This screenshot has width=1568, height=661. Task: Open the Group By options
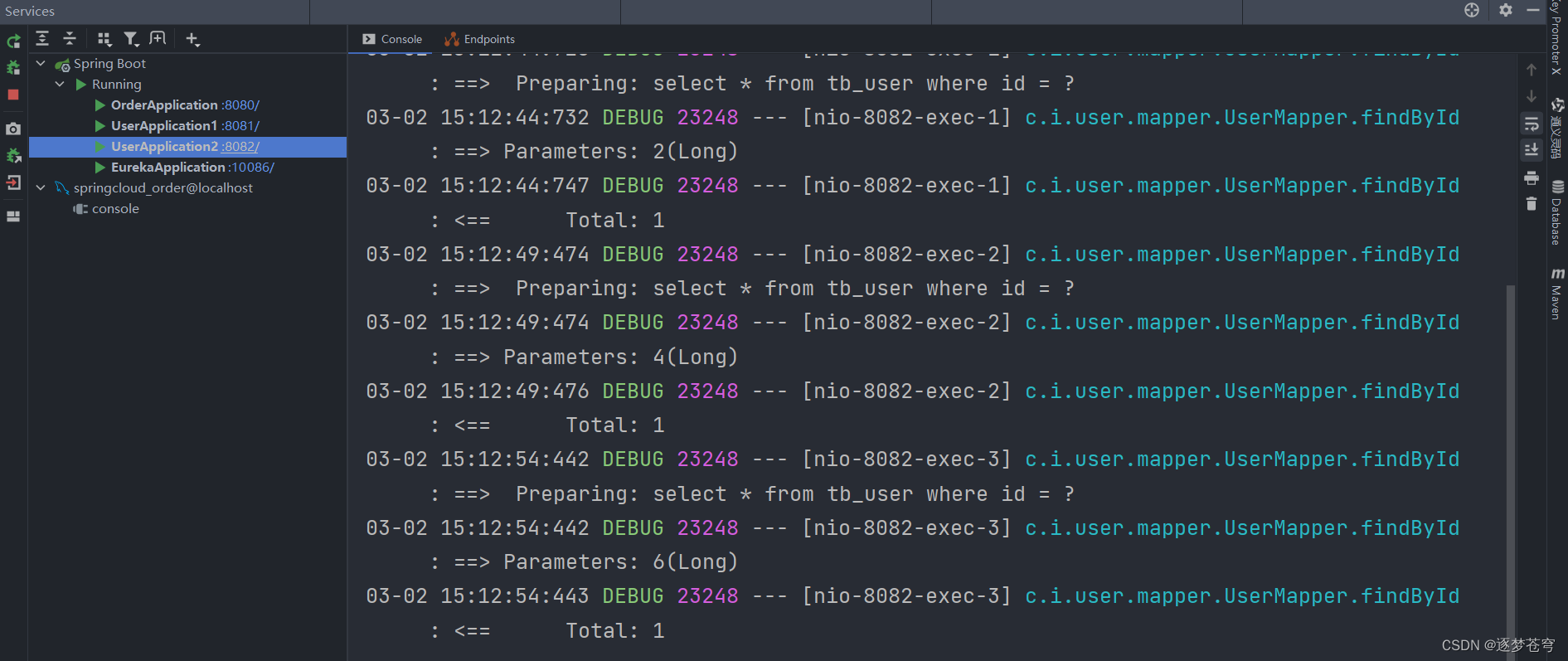click(104, 39)
